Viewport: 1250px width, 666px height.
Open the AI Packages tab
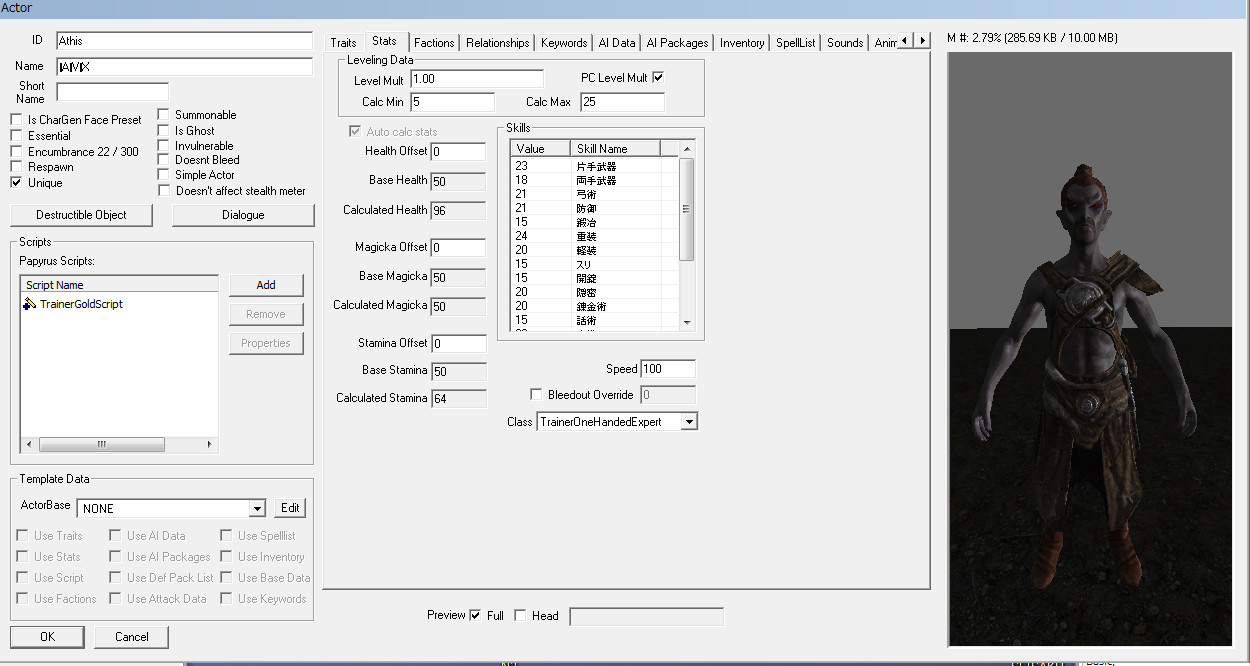(x=678, y=43)
